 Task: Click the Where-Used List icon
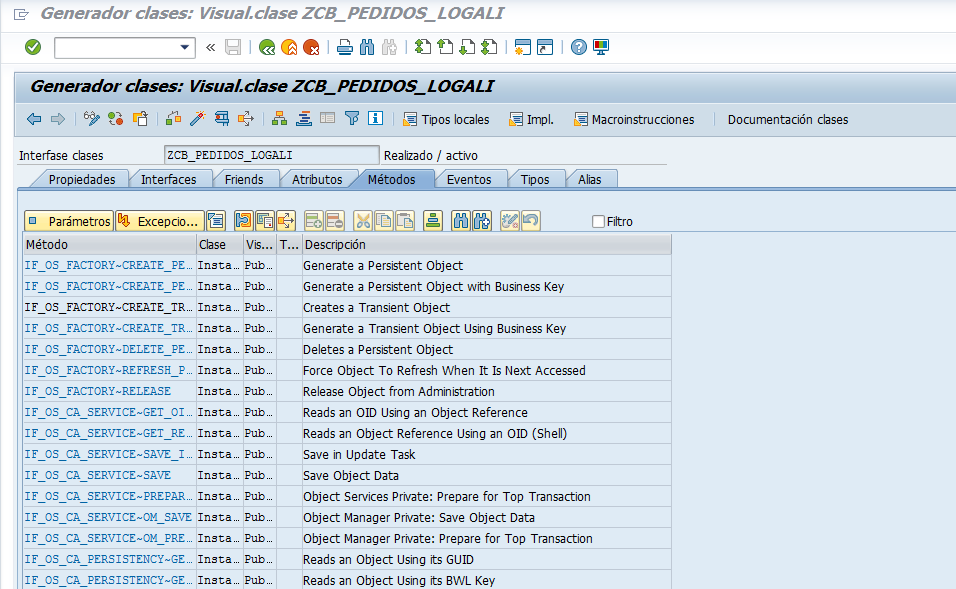(246, 119)
